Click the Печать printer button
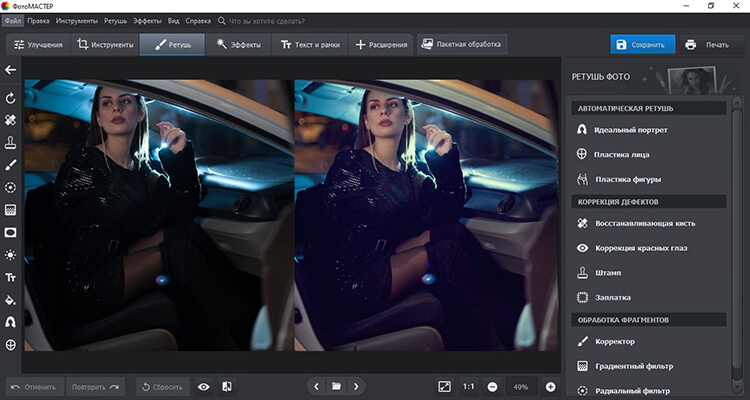The height and width of the screenshot is (400, 750). [707, 45]
